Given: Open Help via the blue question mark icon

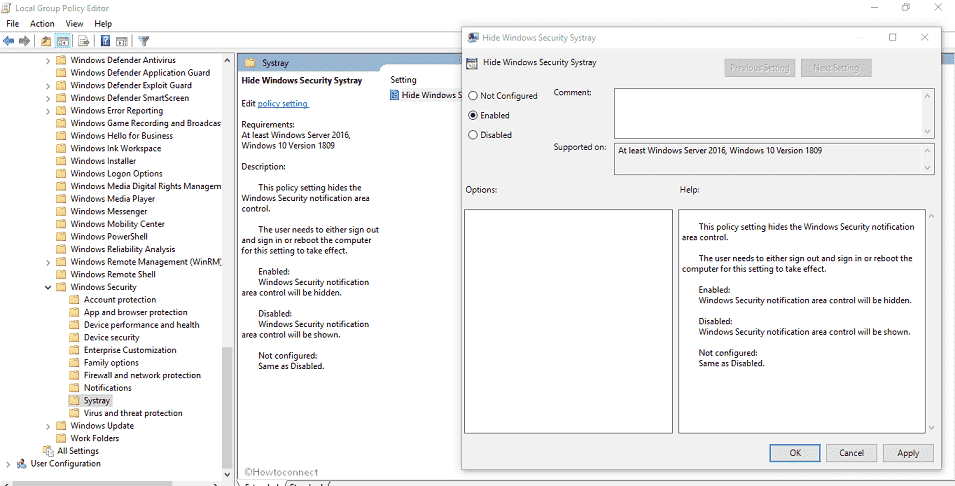Looking at the screenshot, I should [105, 41].
